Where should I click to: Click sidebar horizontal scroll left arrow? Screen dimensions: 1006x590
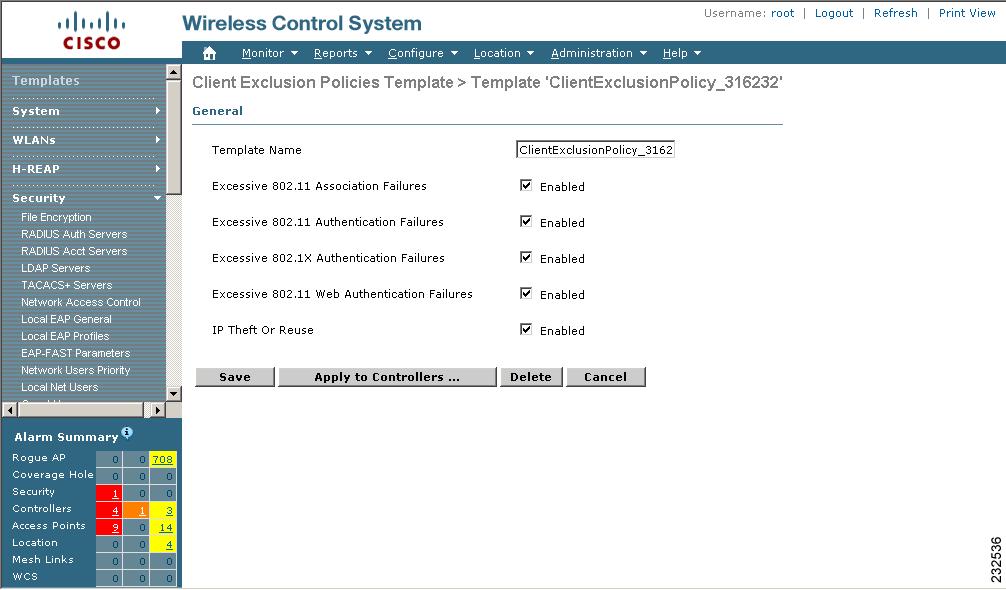10,409
